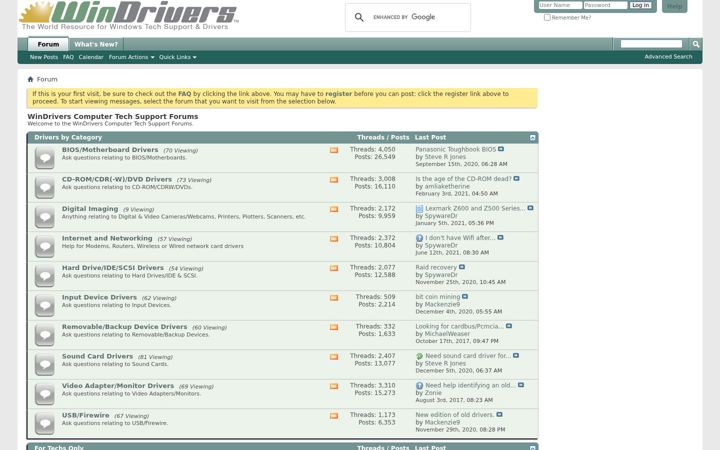
Task: Open the bold FAQ link in the yellow notice
Action: tap(185, 94)
